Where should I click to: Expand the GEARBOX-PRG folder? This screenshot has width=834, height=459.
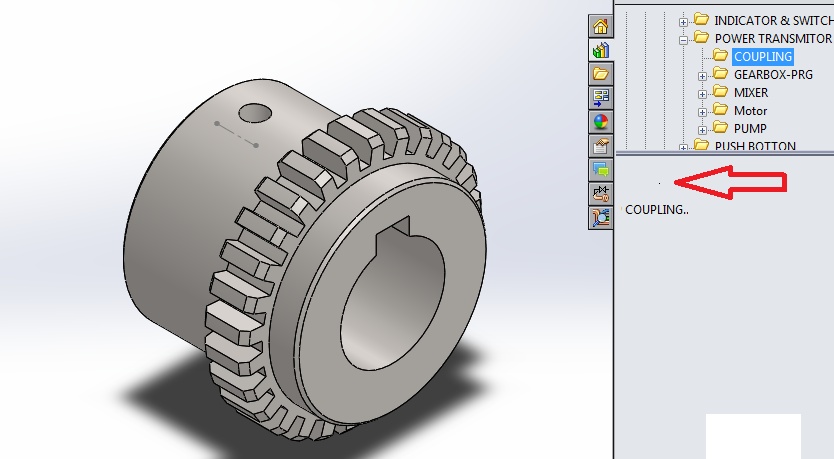(702, 76)
